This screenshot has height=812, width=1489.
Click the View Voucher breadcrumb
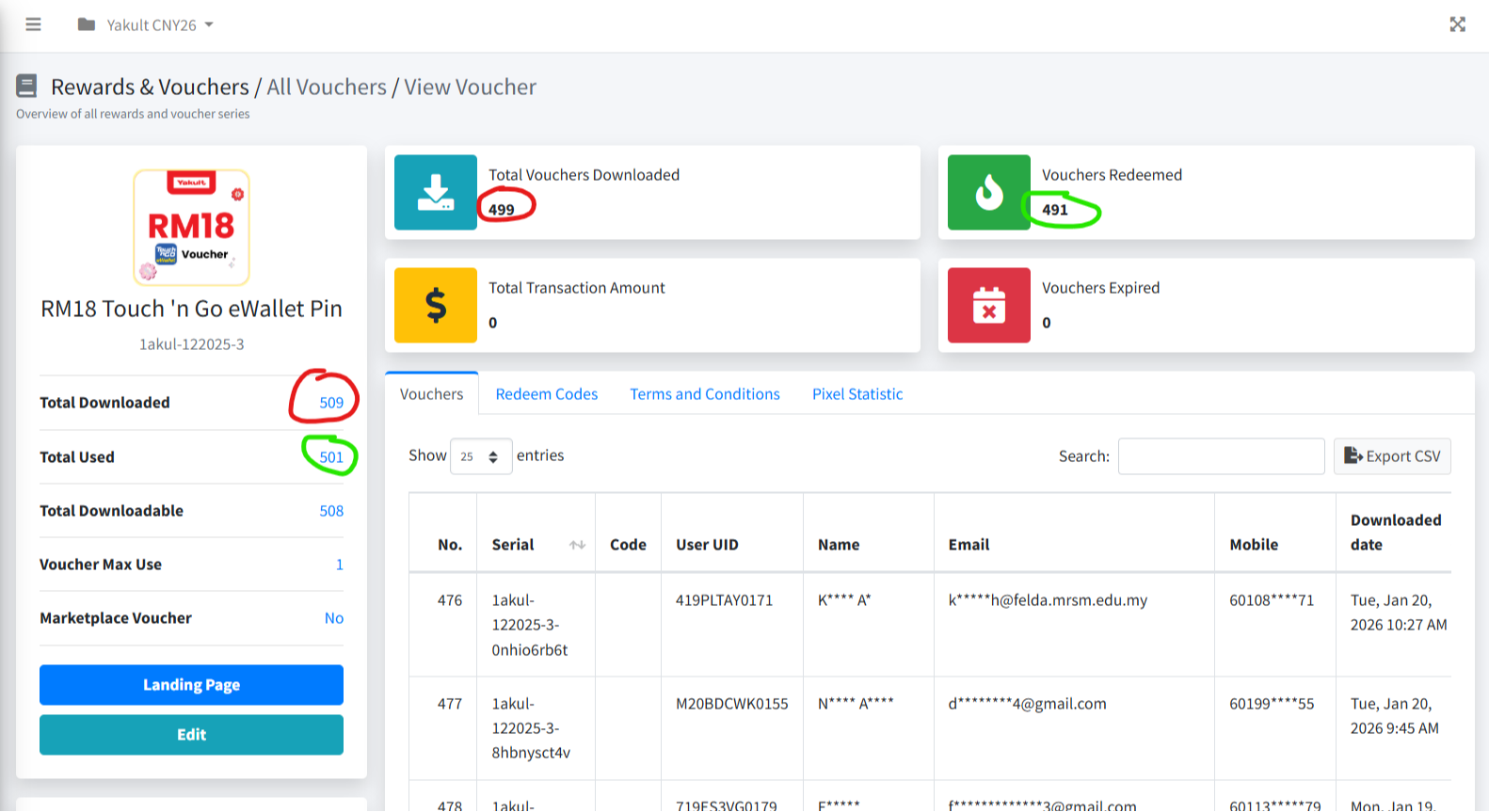471,87
